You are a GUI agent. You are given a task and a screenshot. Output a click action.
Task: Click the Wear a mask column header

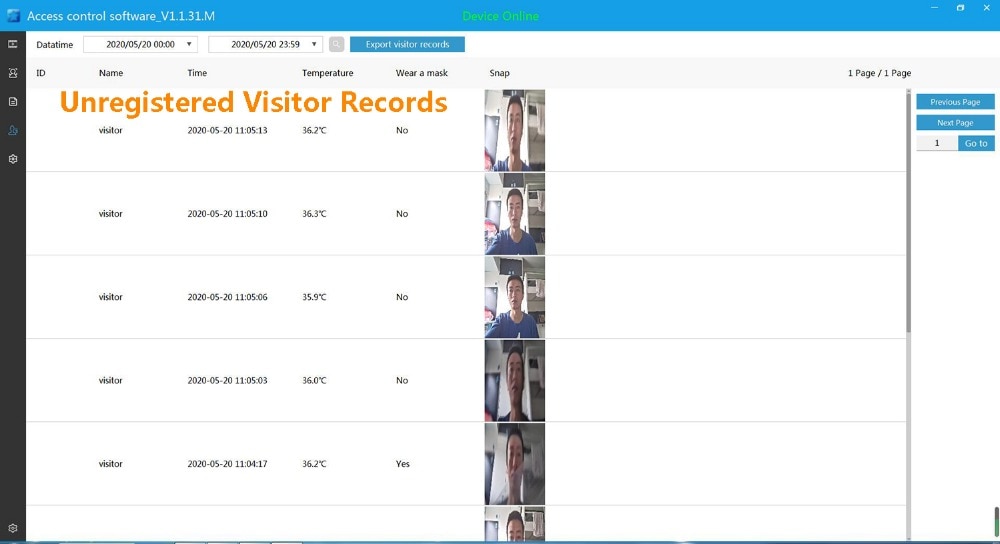point(422,73)
